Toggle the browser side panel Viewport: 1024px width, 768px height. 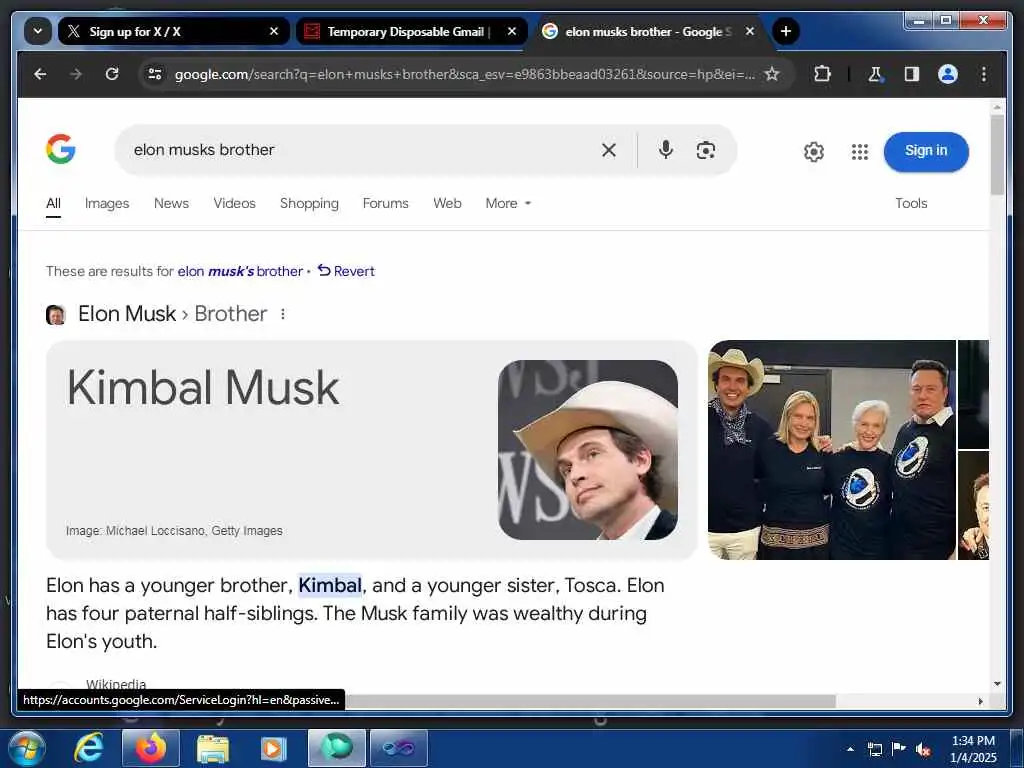[912, 74]
